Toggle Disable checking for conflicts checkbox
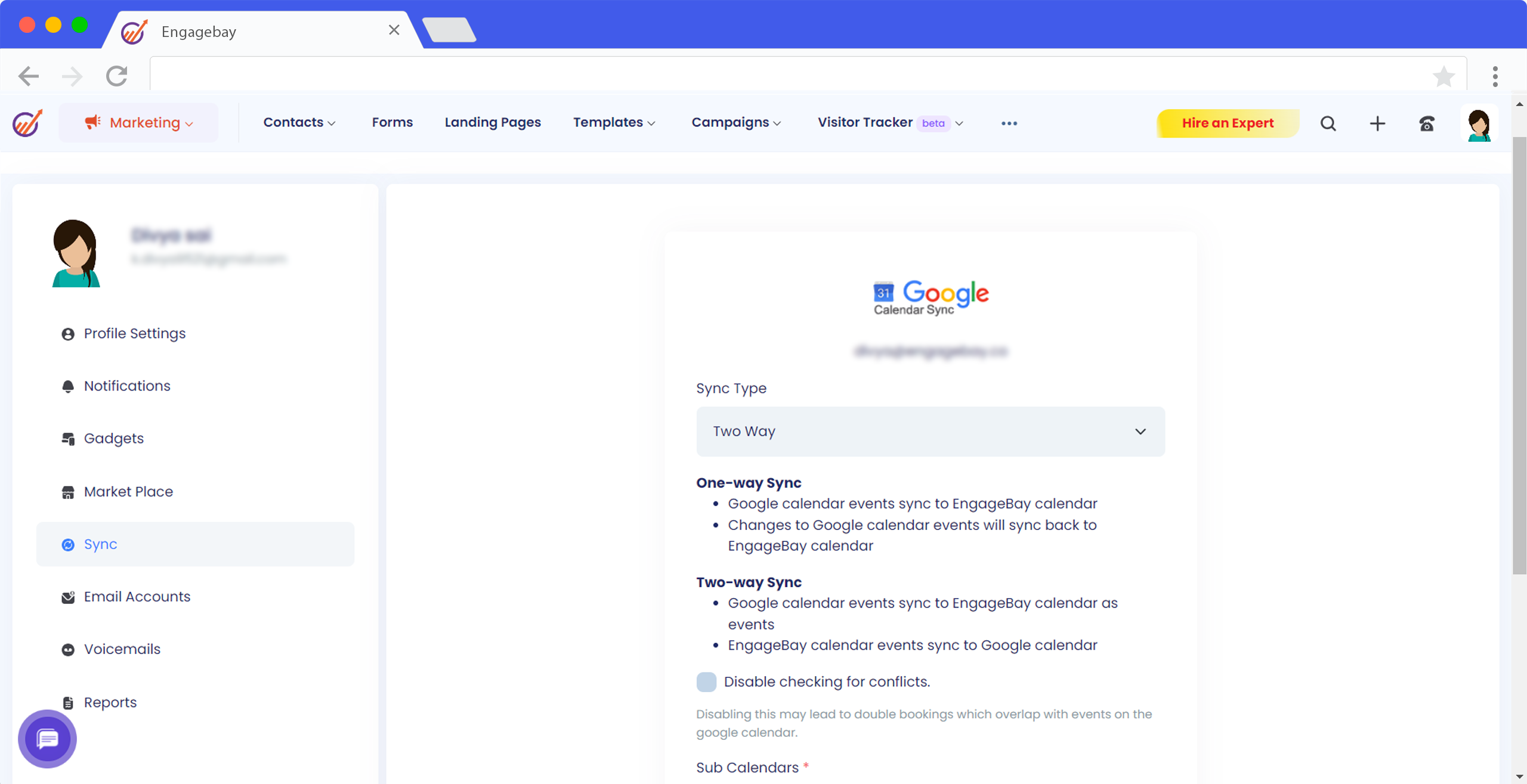Image resolution: width=1527 pixels, height=784 pixels. [x=706, y=681]
